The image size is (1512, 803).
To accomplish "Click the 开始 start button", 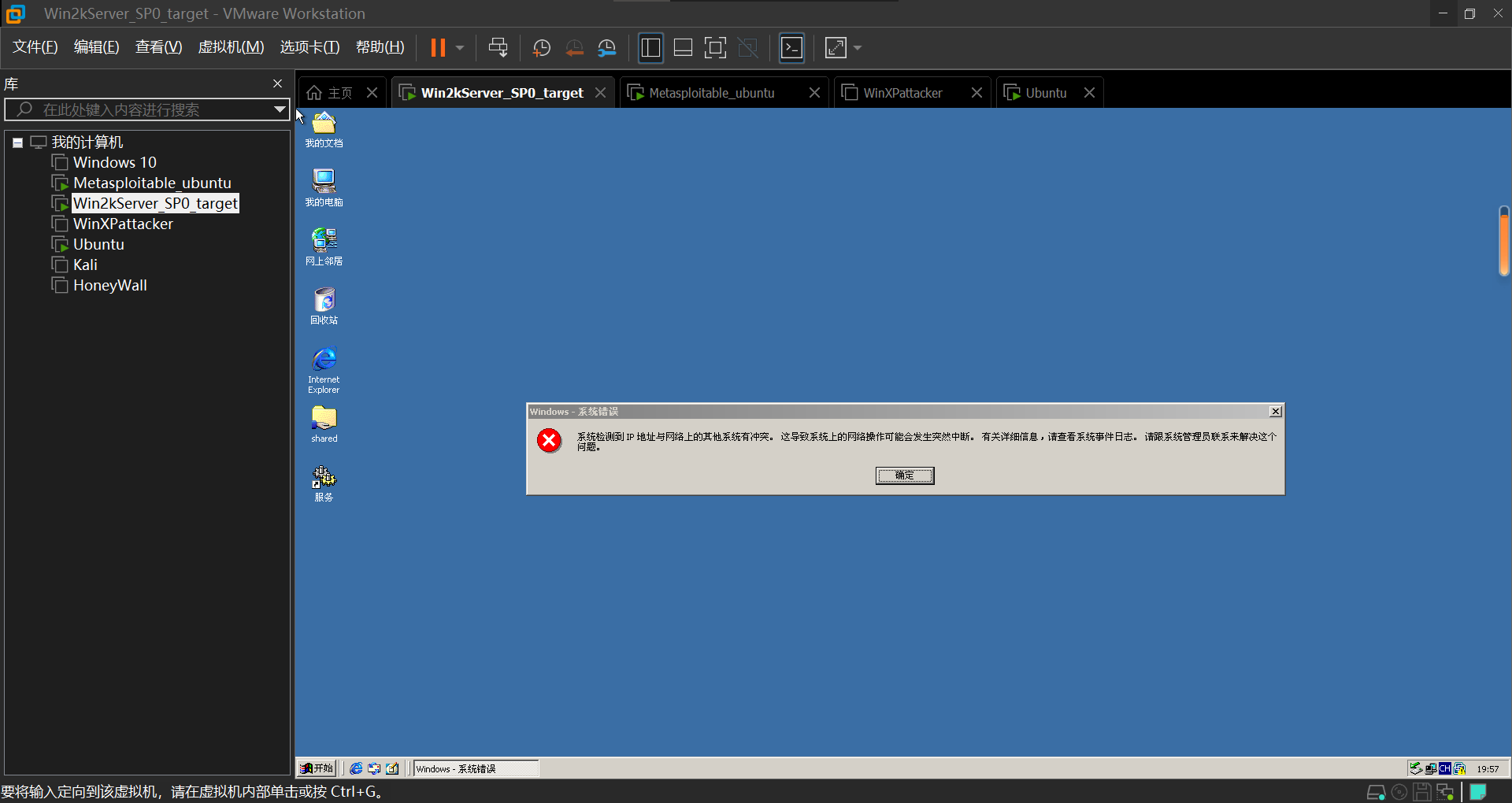I will tap(317, 768).
